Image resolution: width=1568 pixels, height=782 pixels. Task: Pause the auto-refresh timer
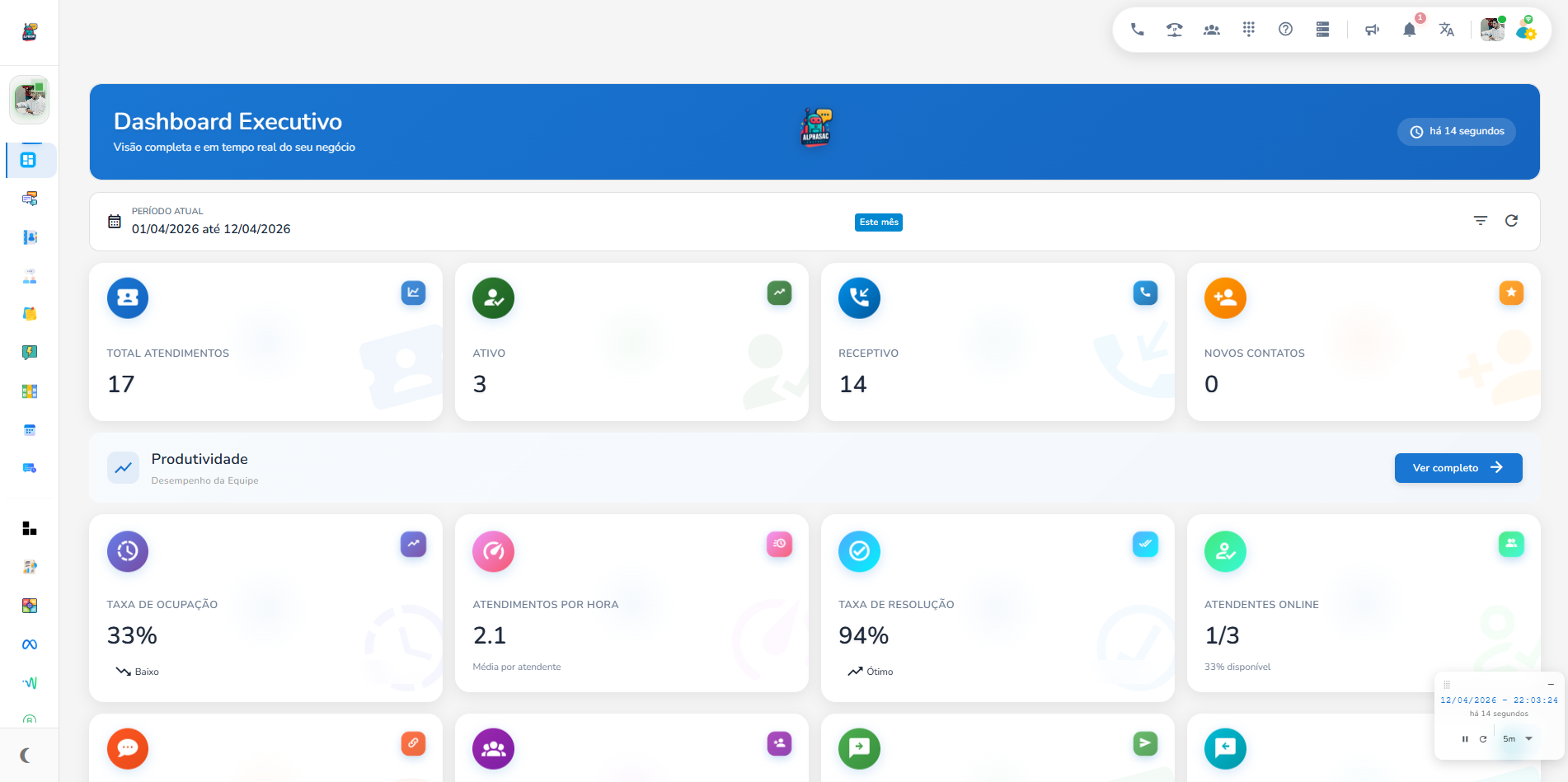(1465, 739)
